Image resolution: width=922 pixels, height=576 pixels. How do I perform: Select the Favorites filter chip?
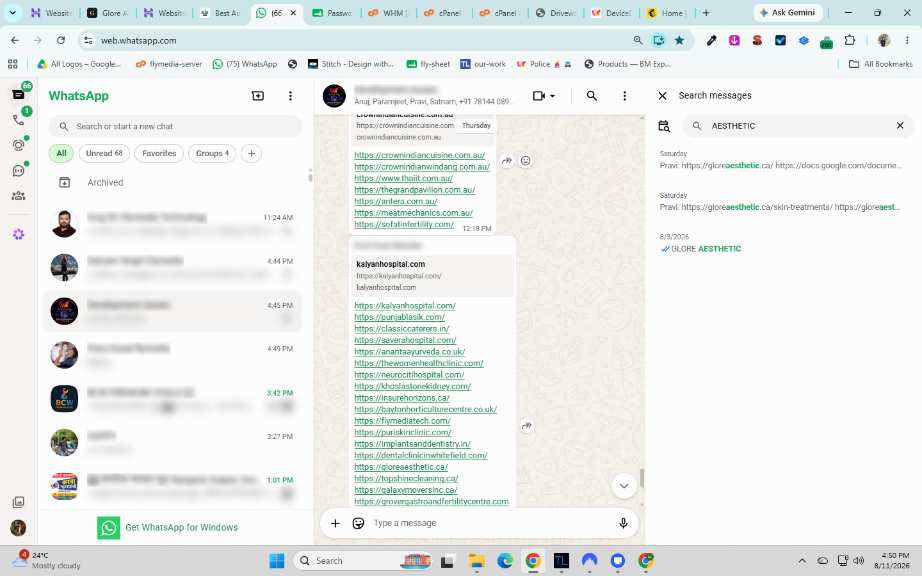tap(159, 153)
